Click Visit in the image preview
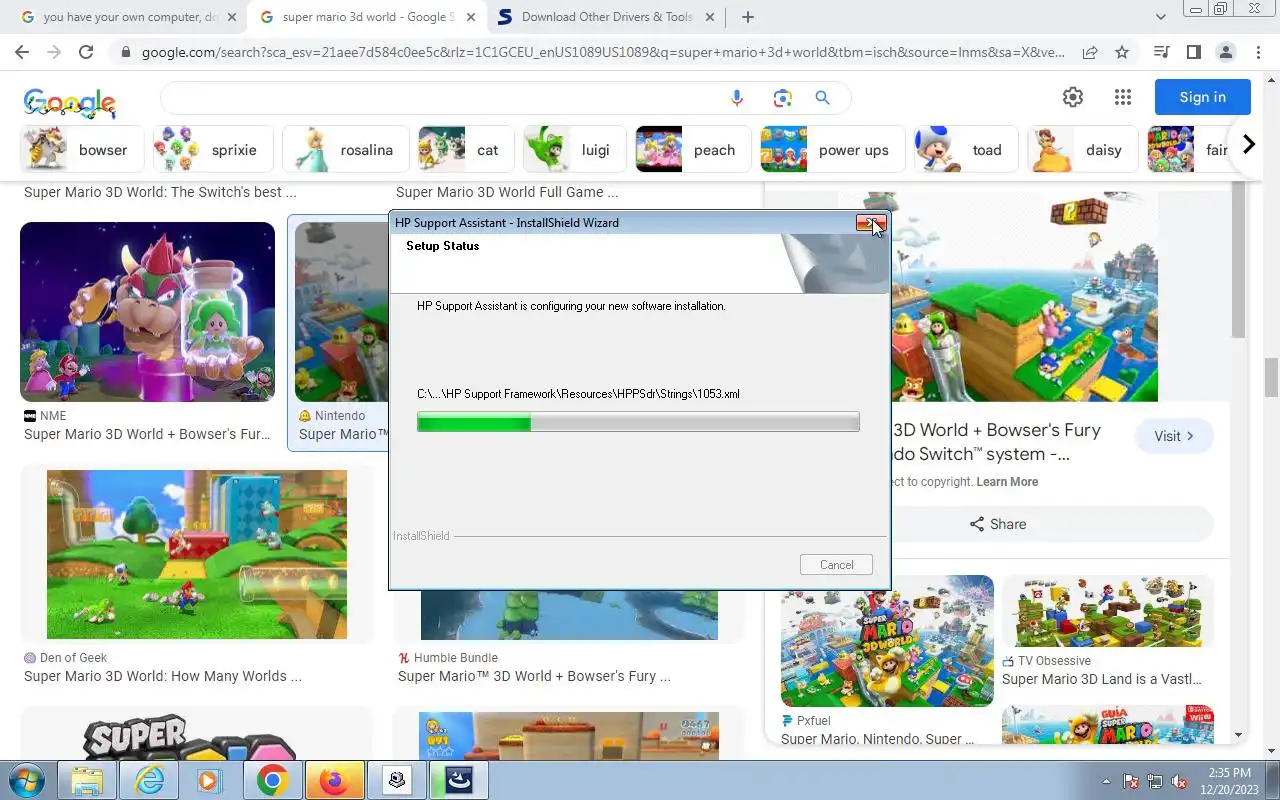This screenshot has width=1280, height=800. coord(1174,436)
